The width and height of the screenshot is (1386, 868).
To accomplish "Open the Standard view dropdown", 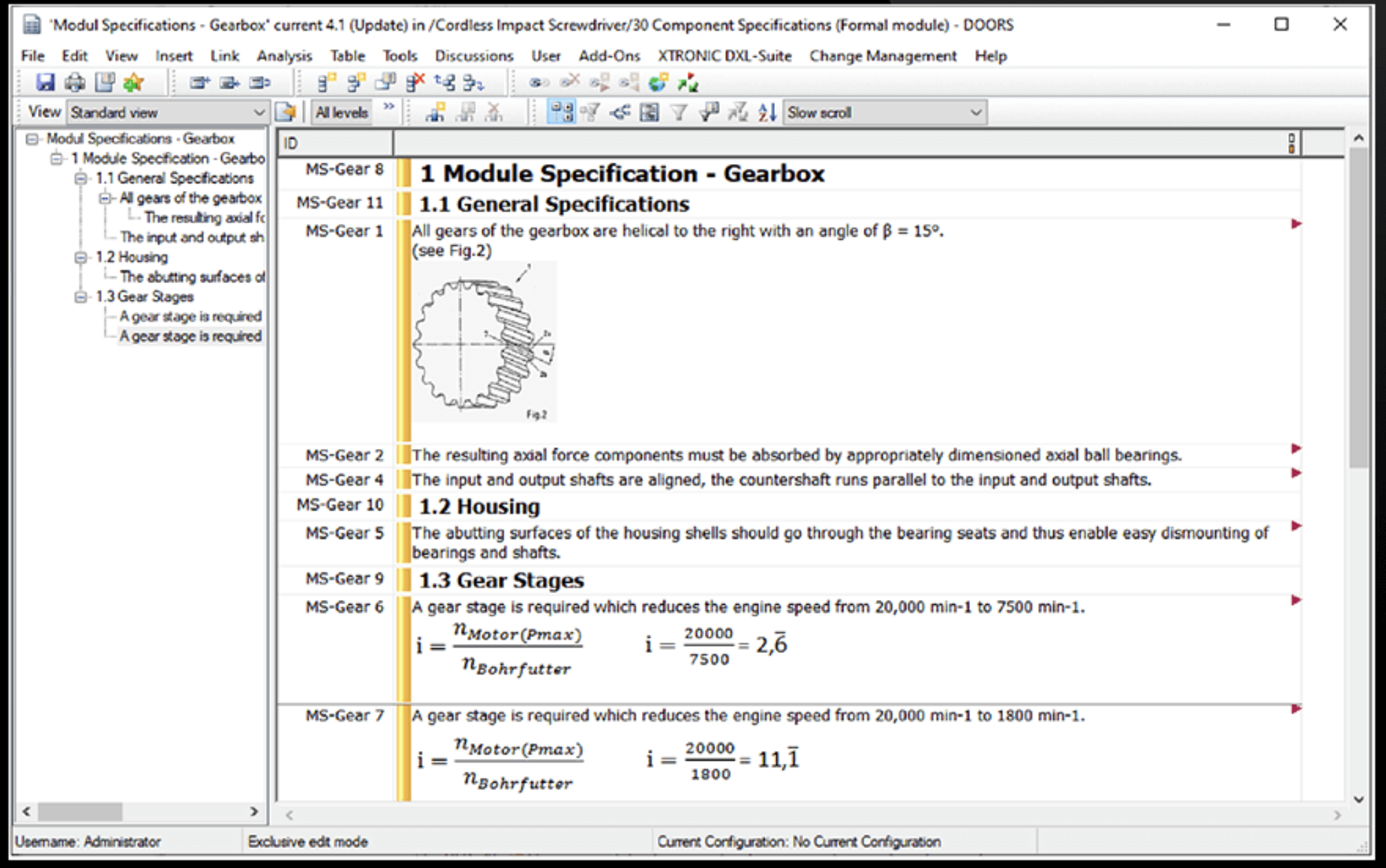I will point(167,112).
